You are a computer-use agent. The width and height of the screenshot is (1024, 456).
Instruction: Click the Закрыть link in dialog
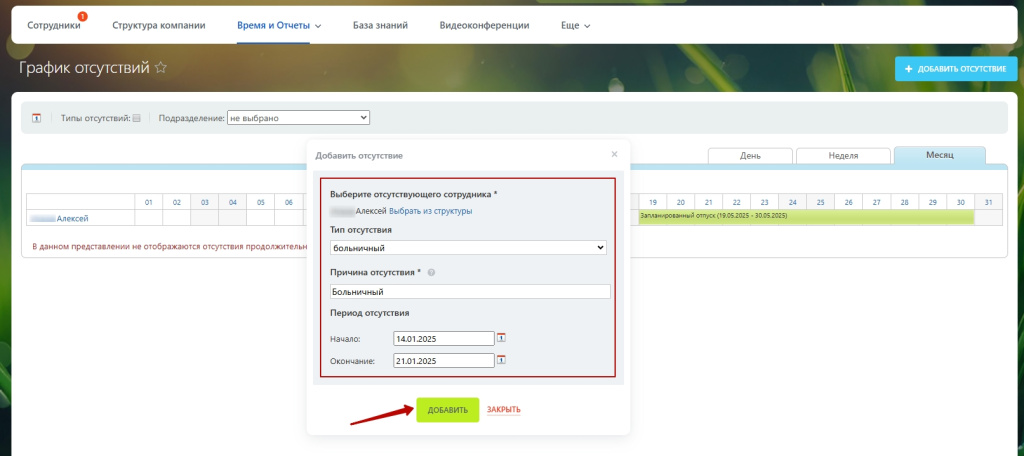click(x=503, y=410)
